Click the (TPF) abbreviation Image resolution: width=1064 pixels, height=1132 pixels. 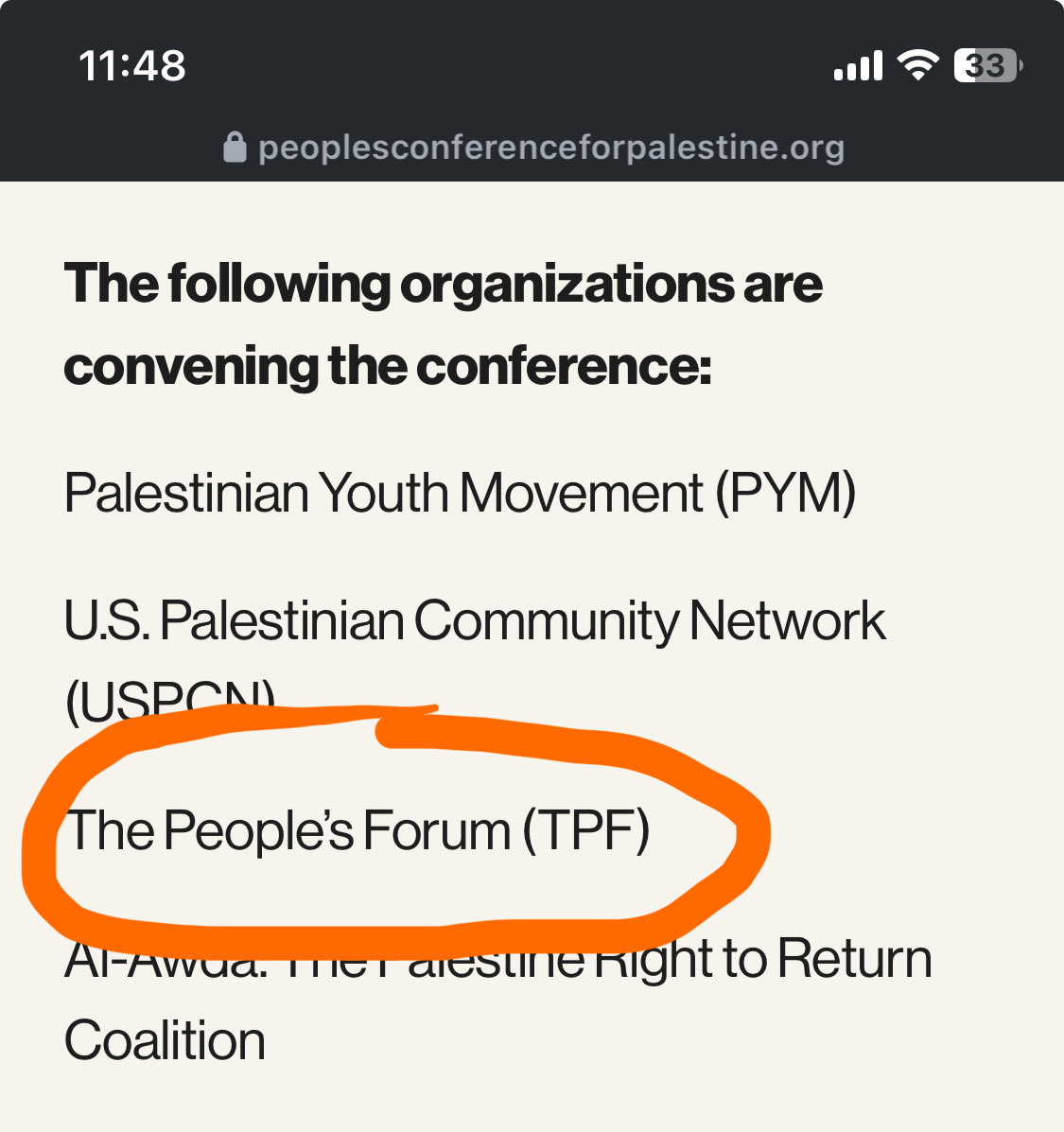point(586,830)
